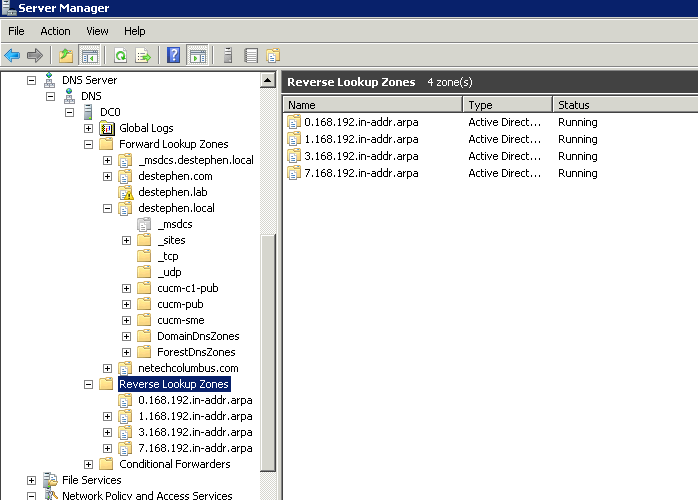This screenshot has height=500, width=698.
Task: Click the DNS node icon under DNS Server
Action: click(x=69, y=96)
